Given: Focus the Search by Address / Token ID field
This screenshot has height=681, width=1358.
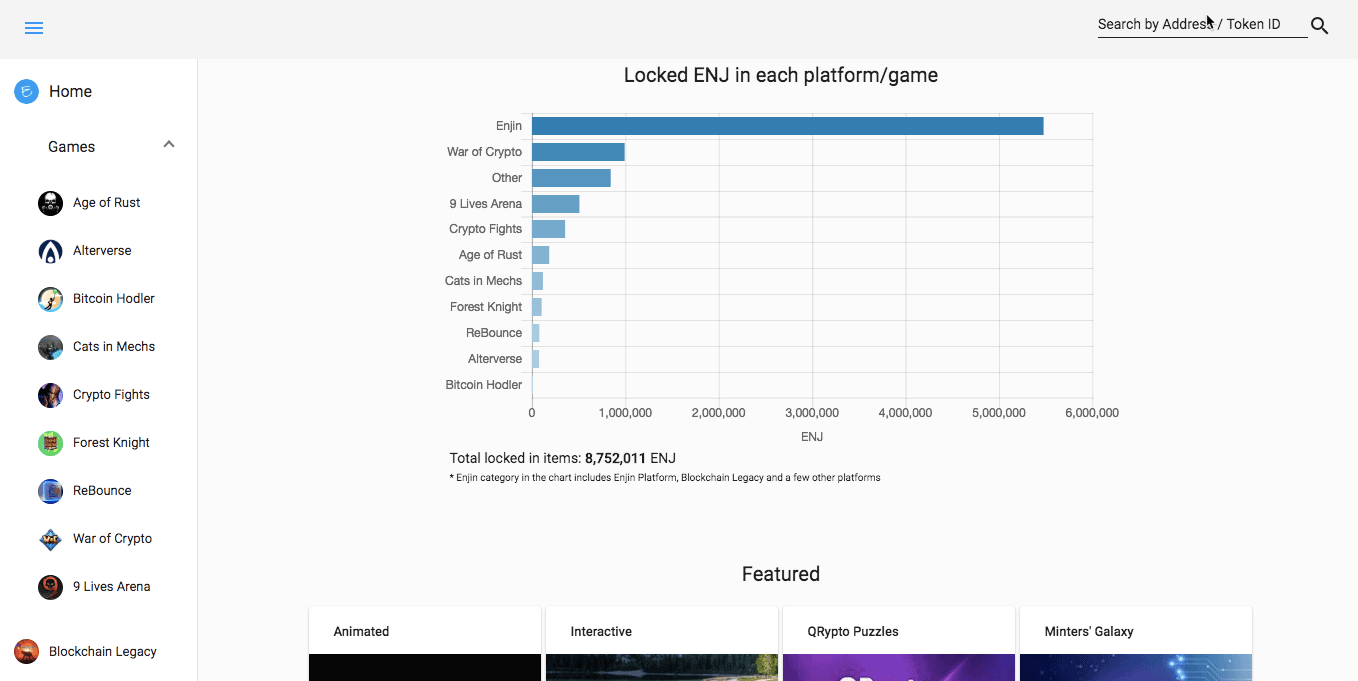Looking at the screenshot, I should coord(1202,25).
